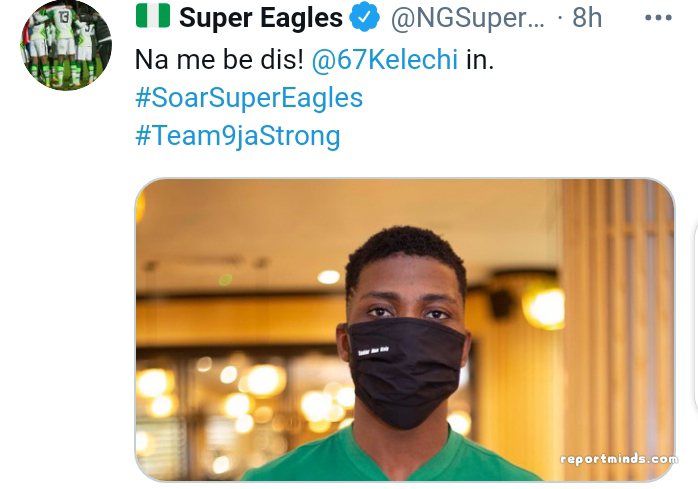Open the 8h tweet timestamp

587,18
